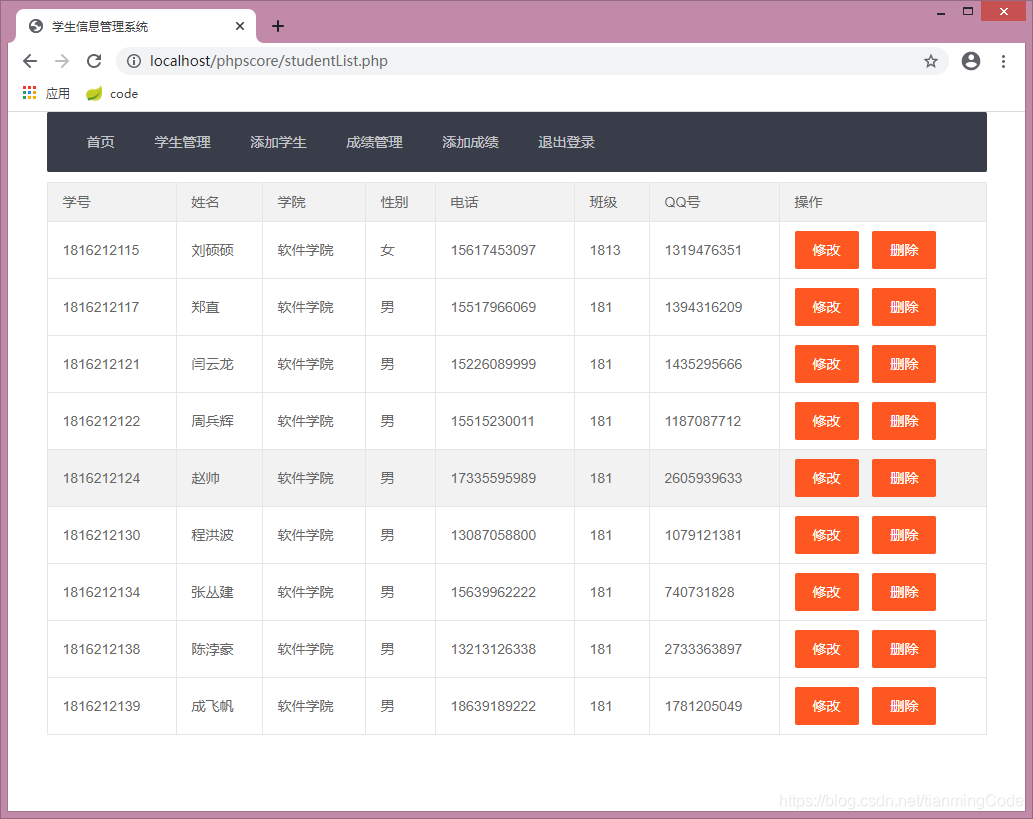
Task: Open the Chrome three-dot menu
Action: 1004,61
